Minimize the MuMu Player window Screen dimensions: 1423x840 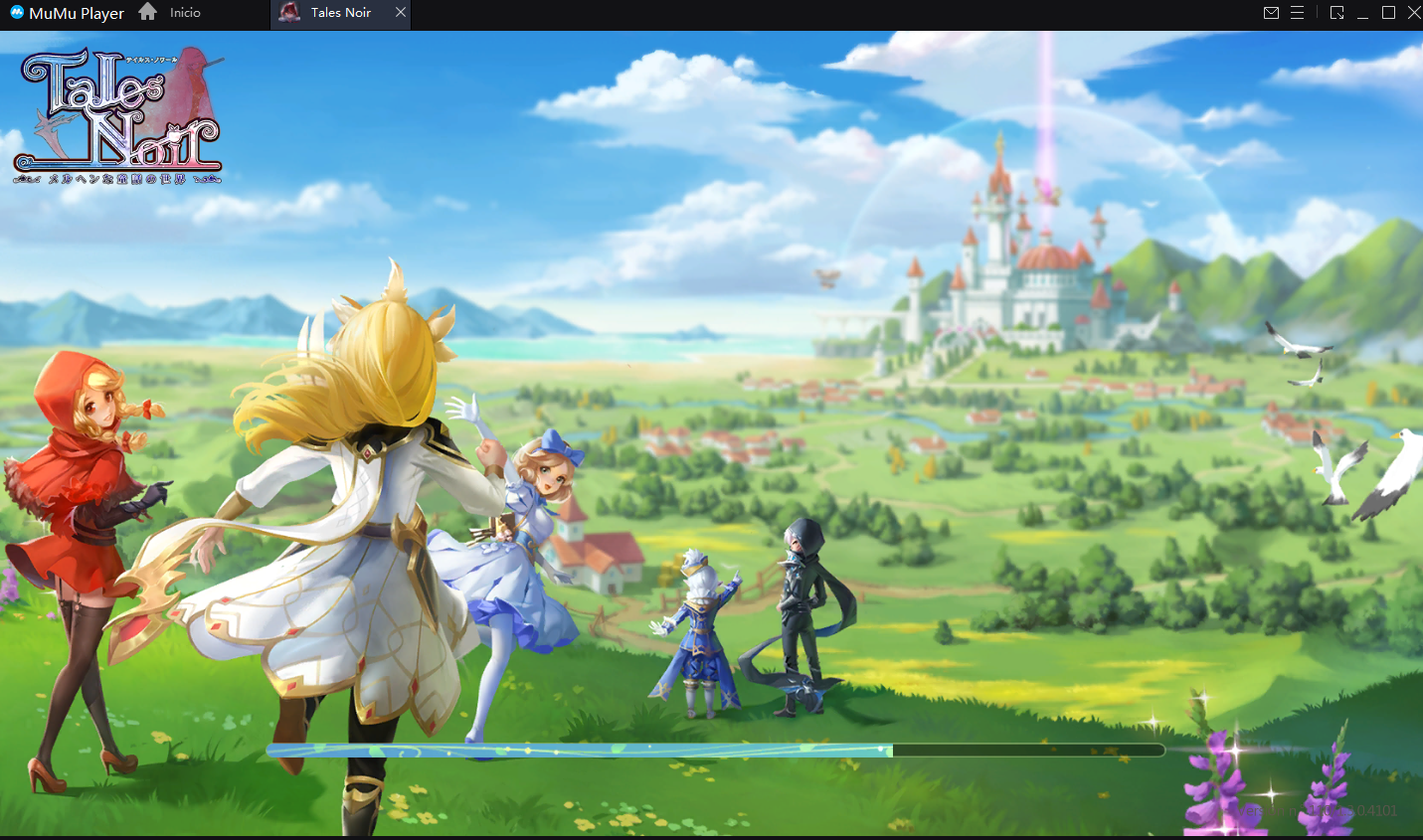point(1362,13)
